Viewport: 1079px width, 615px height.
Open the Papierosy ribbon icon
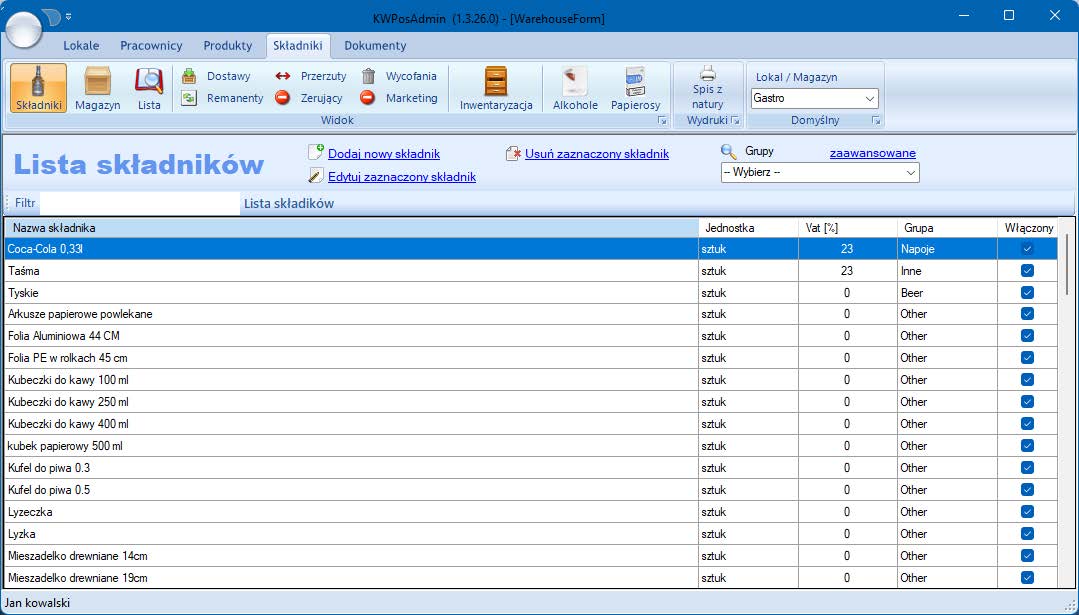(635, 88)
